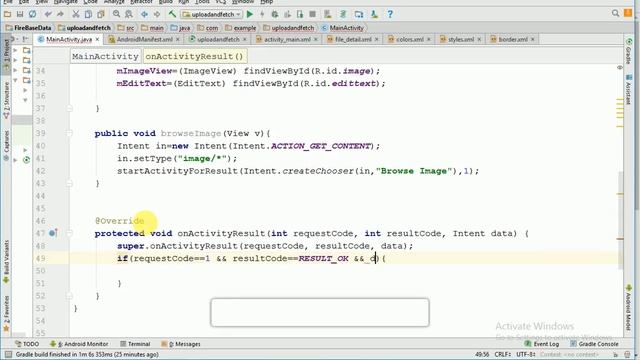The image size is (640, 360).
Task: Open the Terminal tool window
Action: tap(135, 344)
